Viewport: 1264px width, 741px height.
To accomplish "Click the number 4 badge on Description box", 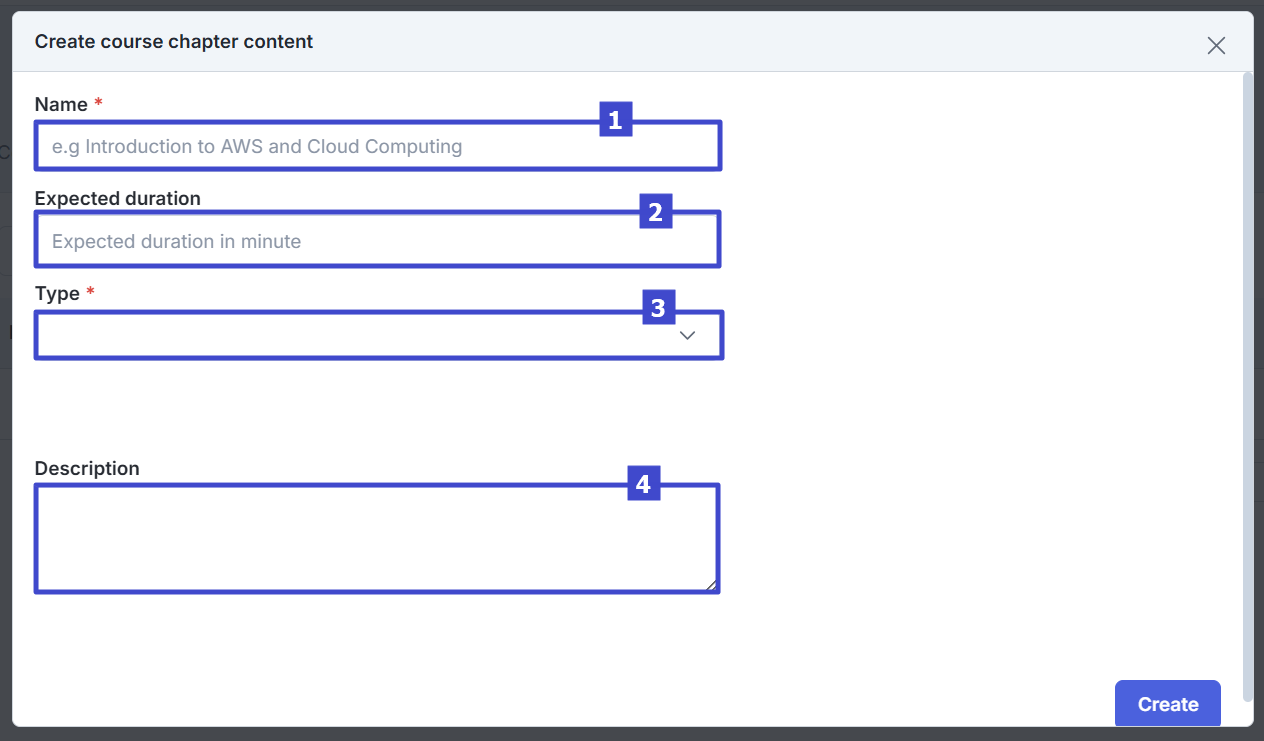I will click(x=643, y=484).
